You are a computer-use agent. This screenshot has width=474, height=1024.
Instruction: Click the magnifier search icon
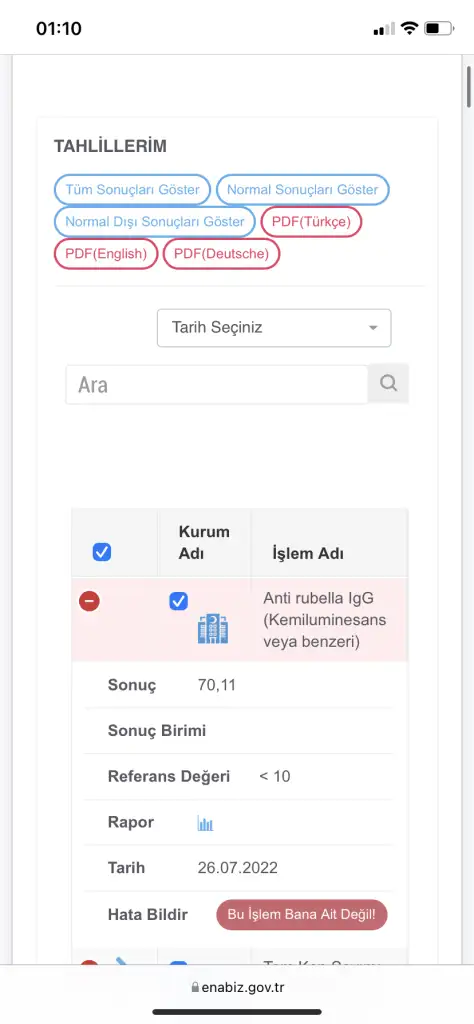(x=388, y=383)
